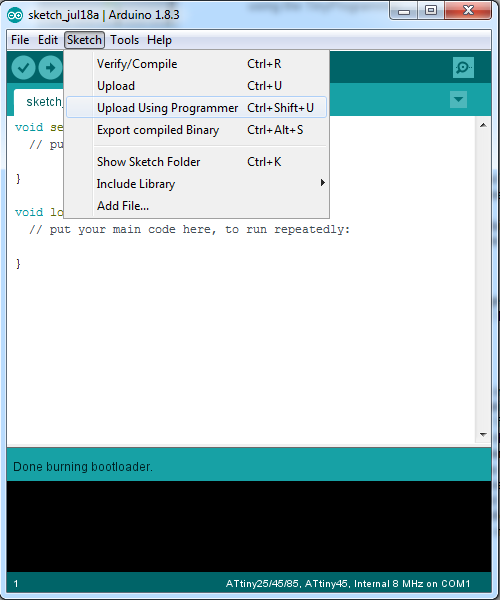Click the Arduino infinity logo in title bar
The height and width of the screenshot is (600, 500).
point(15,15)
